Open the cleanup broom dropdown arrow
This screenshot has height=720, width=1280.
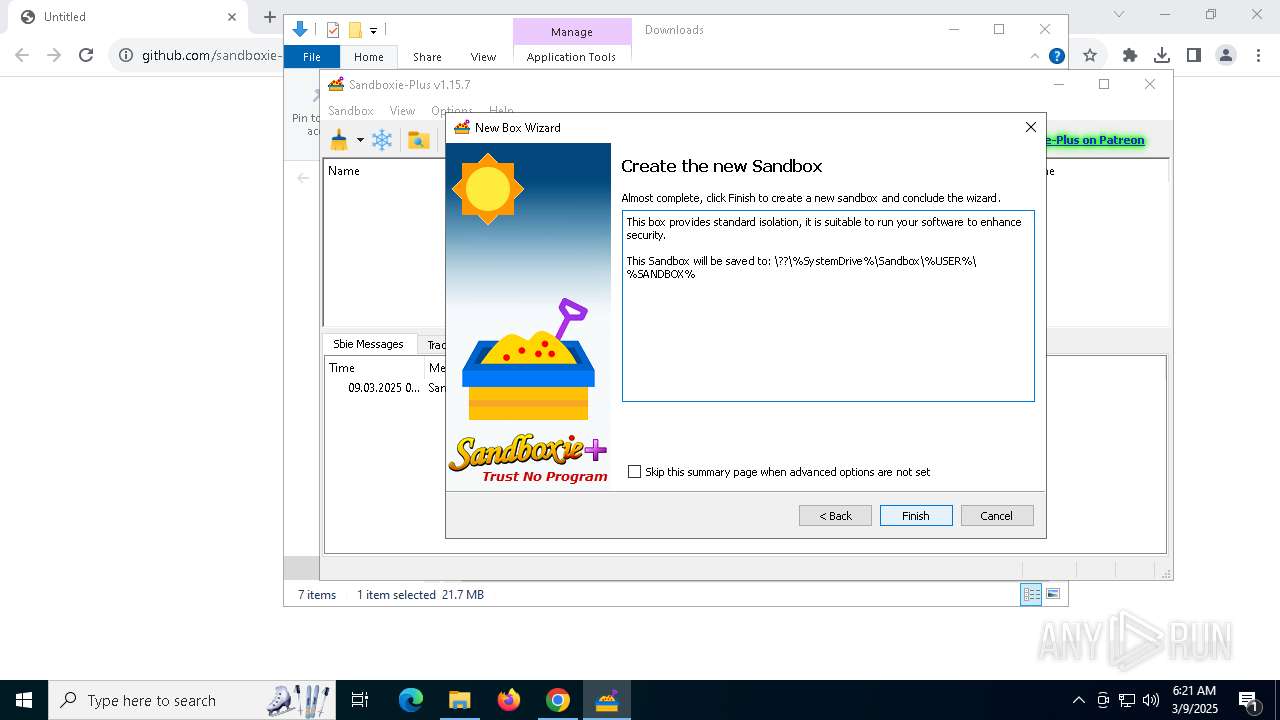[360, 140]
